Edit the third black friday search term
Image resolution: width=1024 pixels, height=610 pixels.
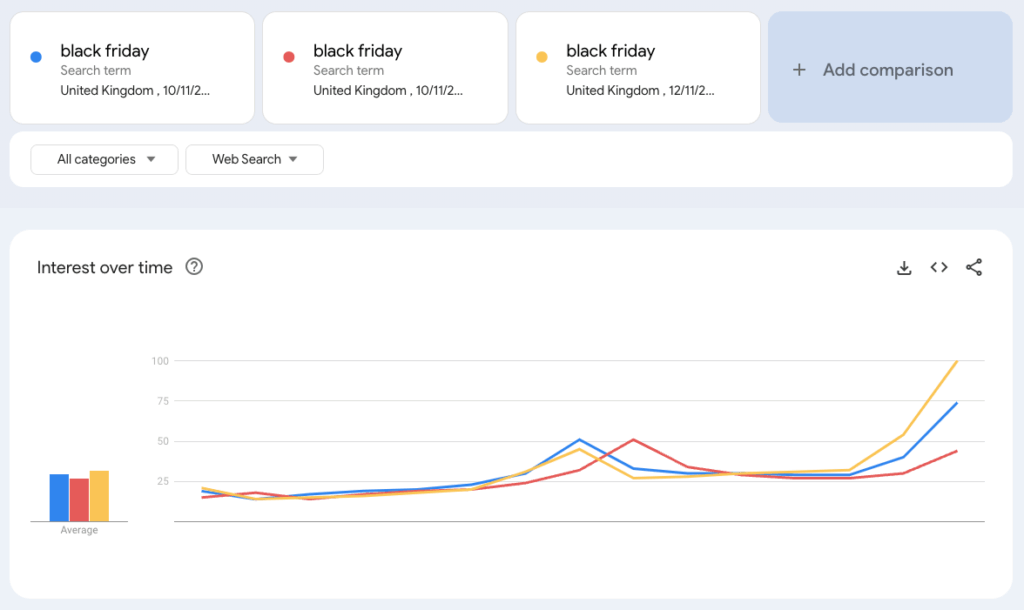[608, 51]
